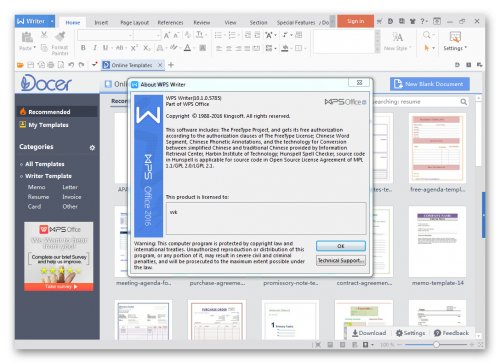
Task: Click the Justify alignment icon
Action: [x=247, y=49]
